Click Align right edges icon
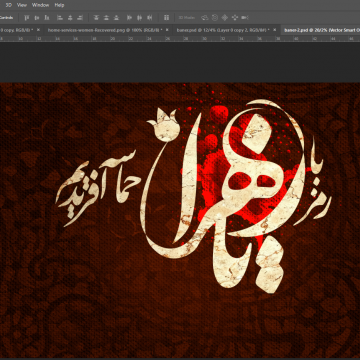 pos(80,17)
